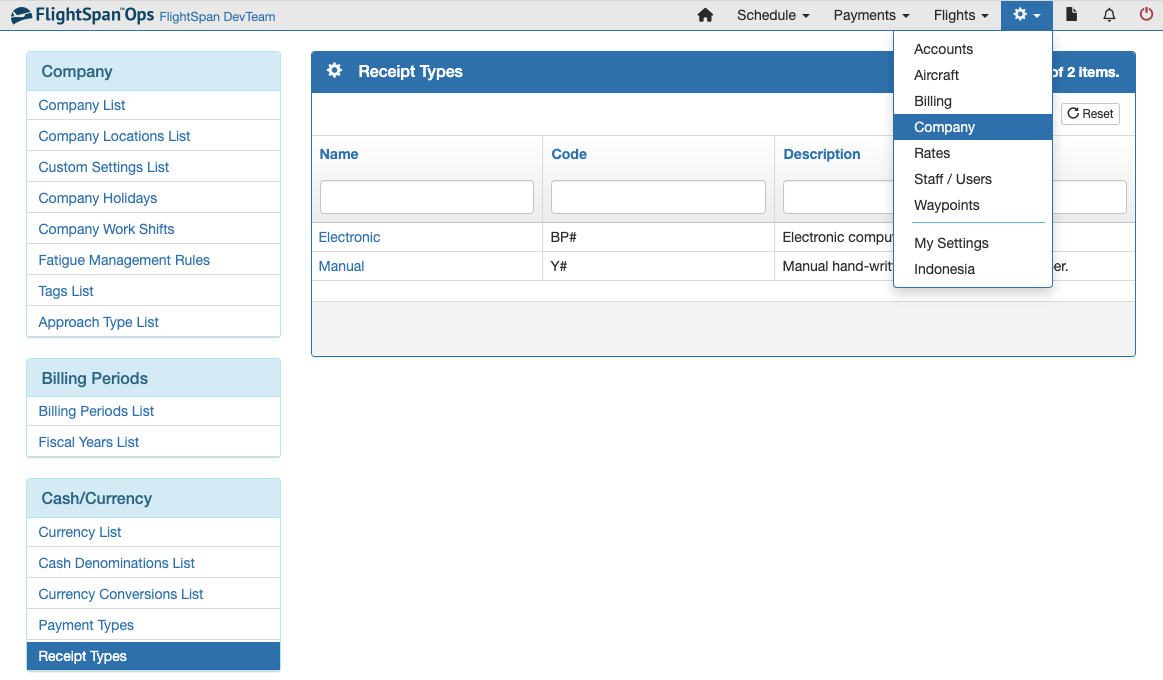Select Waypoints in the settings dropdown

946,205
